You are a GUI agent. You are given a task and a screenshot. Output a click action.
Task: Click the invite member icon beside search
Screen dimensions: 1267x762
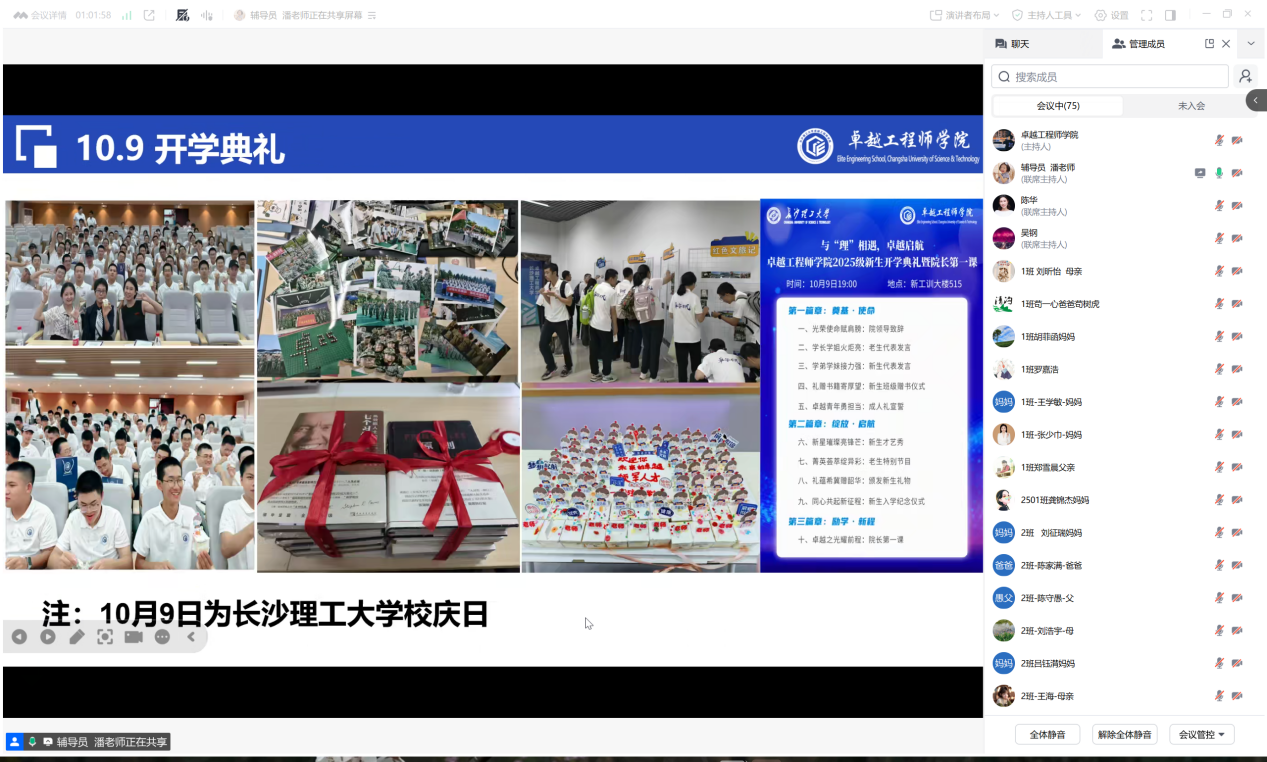pos(1245,76)
